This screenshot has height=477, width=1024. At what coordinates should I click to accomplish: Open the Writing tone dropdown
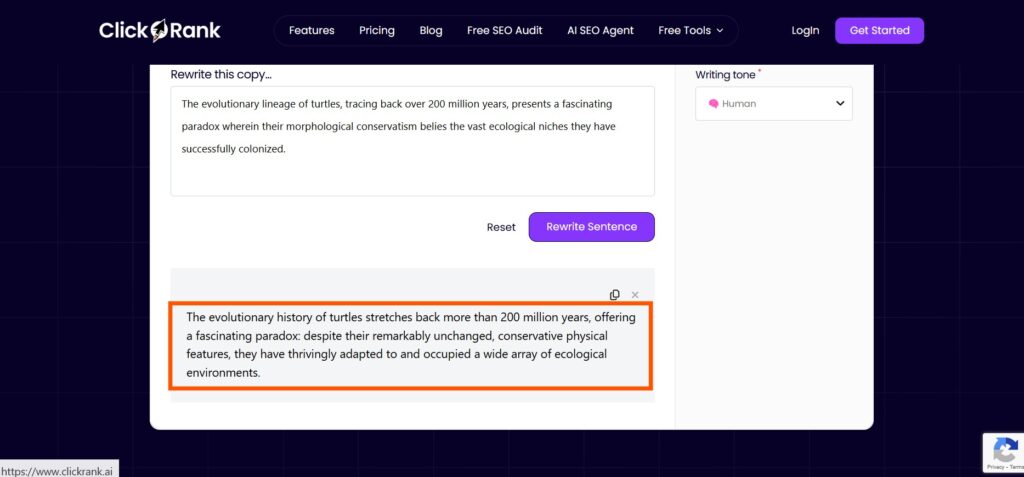773,104
